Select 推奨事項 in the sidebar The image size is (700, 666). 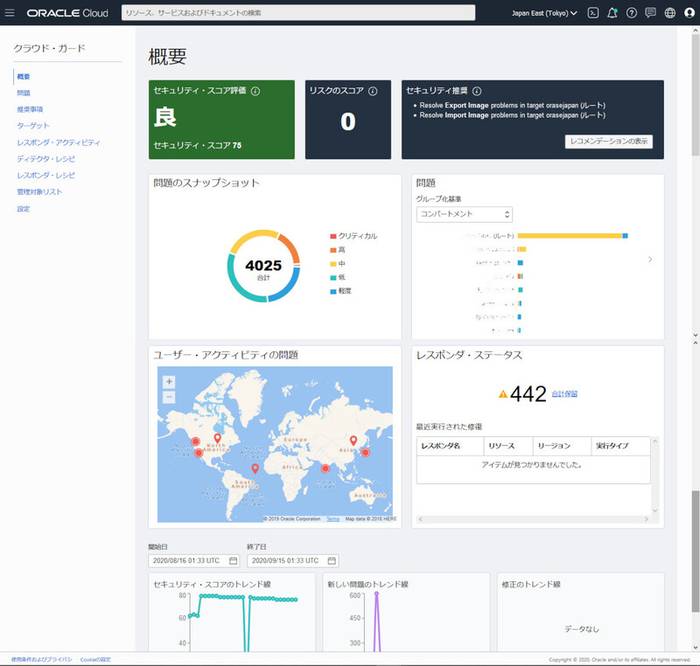(30, 109)
